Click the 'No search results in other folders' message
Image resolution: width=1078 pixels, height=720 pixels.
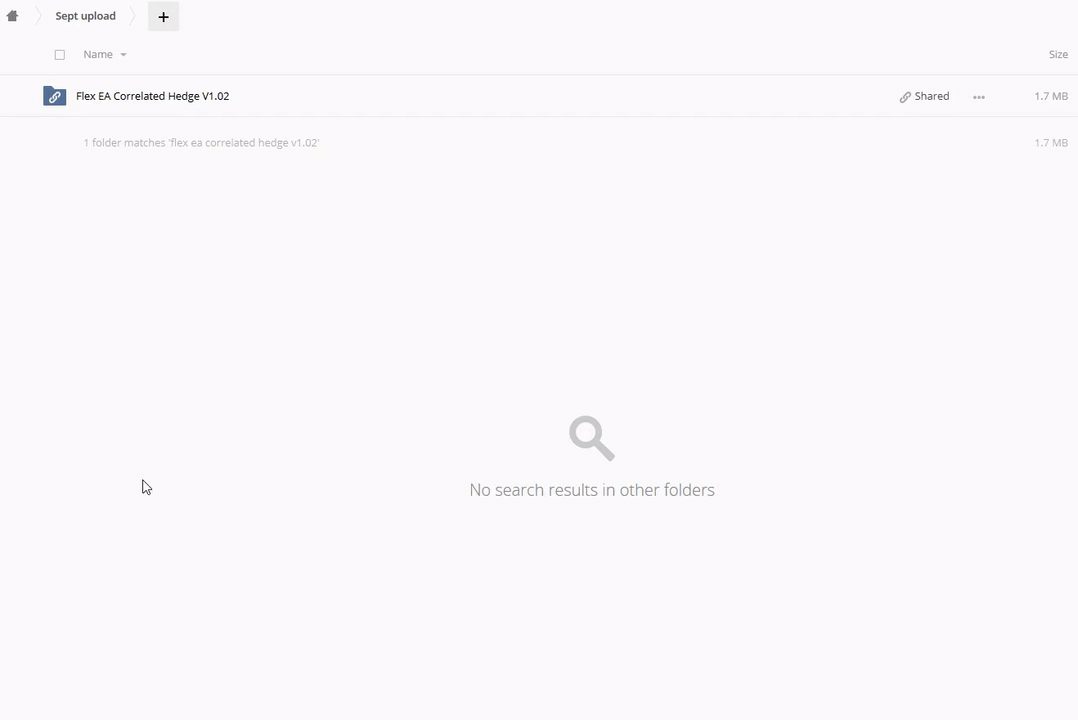pos(592,490)
